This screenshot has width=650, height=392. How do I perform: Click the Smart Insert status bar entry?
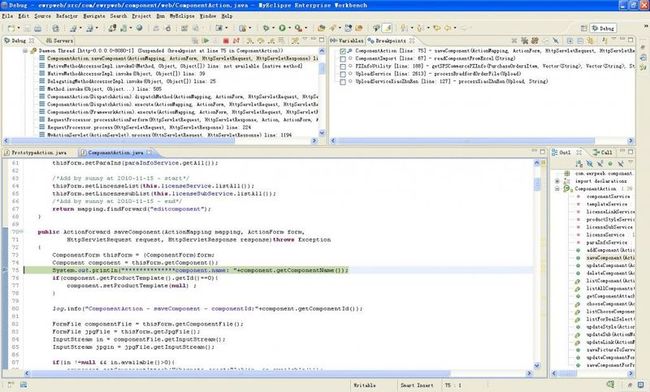pos(417,385)
